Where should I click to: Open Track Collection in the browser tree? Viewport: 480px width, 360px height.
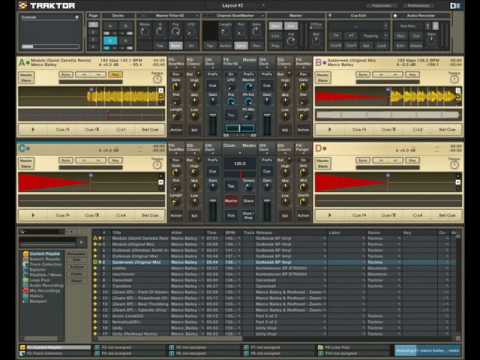click(43, 264)
